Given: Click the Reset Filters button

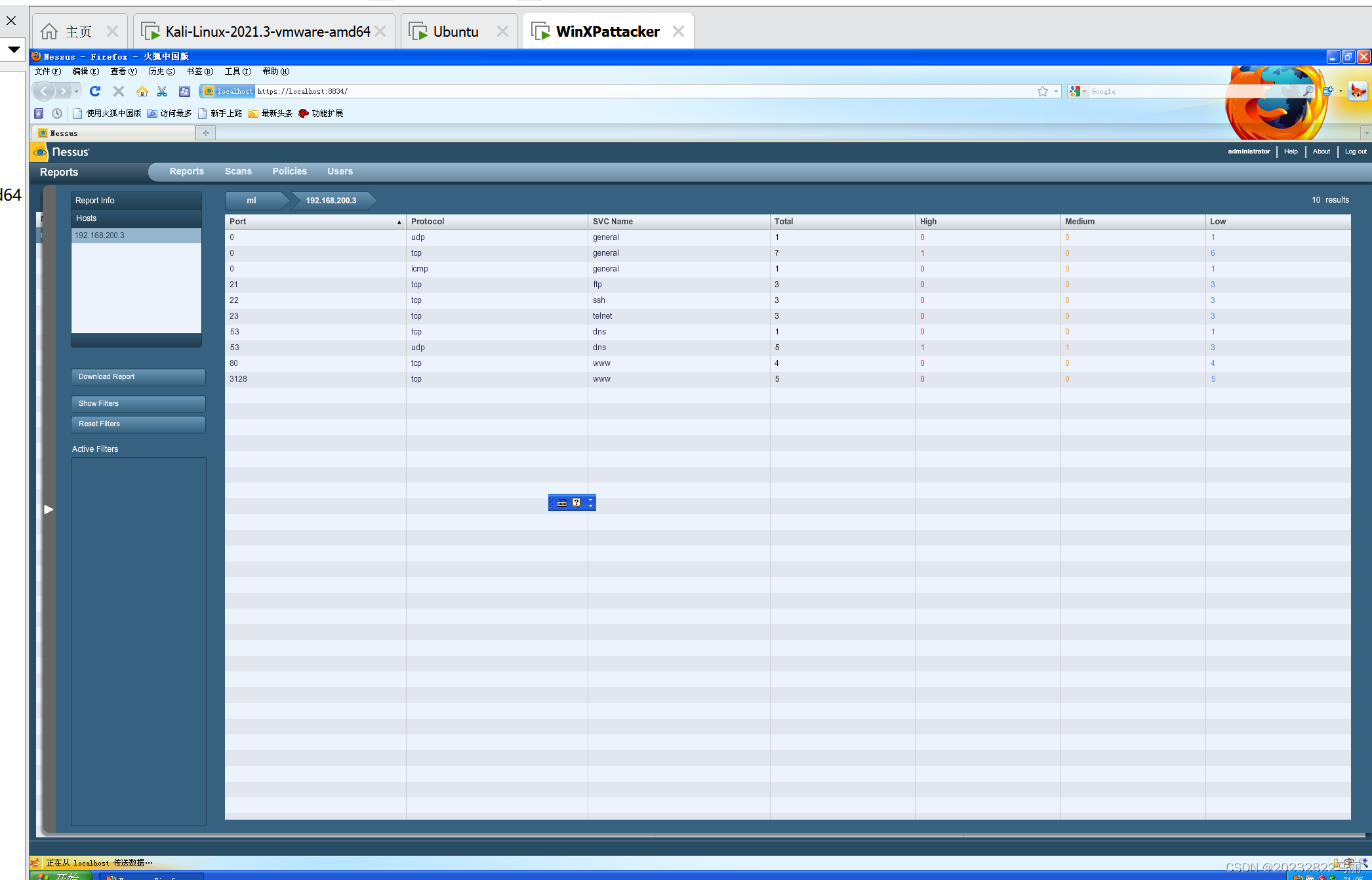Looking at the screenshot, I should 138,424.
